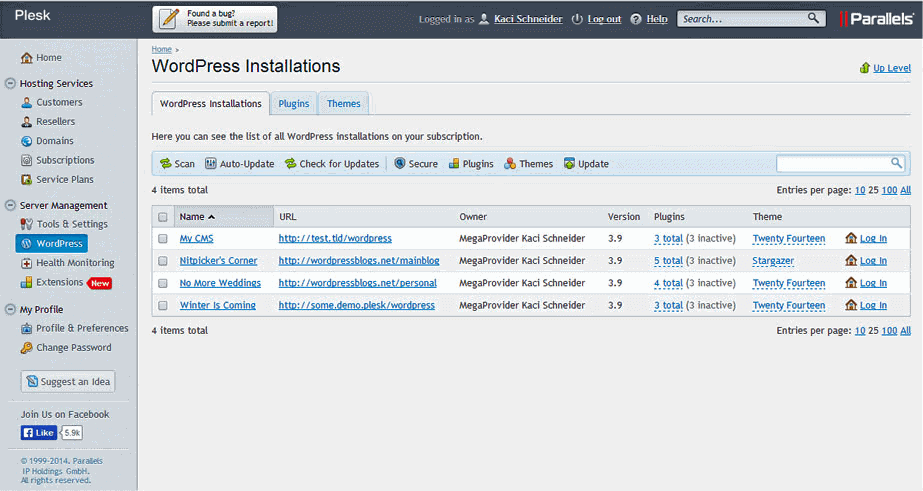Switch to the Themes tab
This screenshot has width=923, height=491.
pyautogui.click(x=344, y=104)
